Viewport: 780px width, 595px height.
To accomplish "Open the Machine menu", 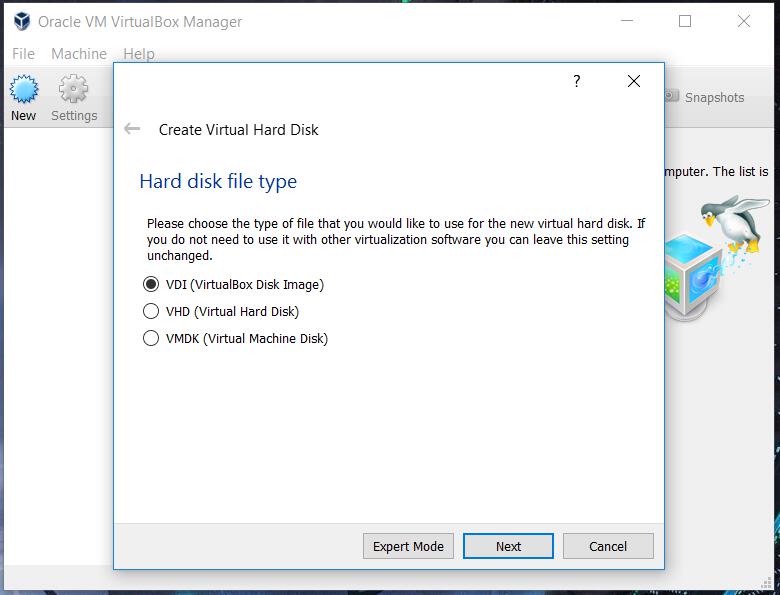I will (x=79, y=54).
